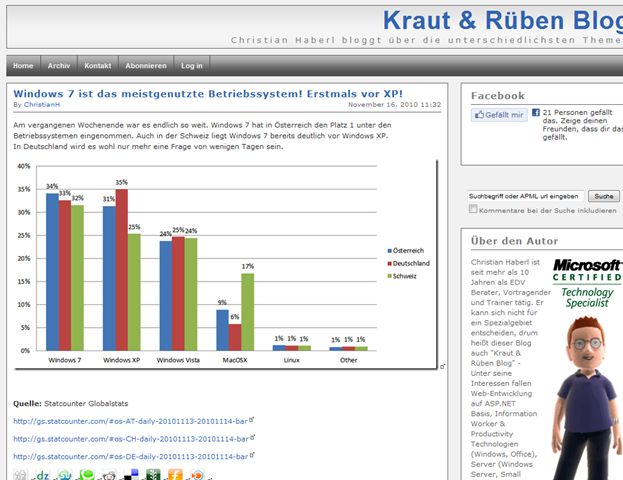Share post via BlinkList icon
The height and width of the screenshot is (480, 623).
(197, 475)
